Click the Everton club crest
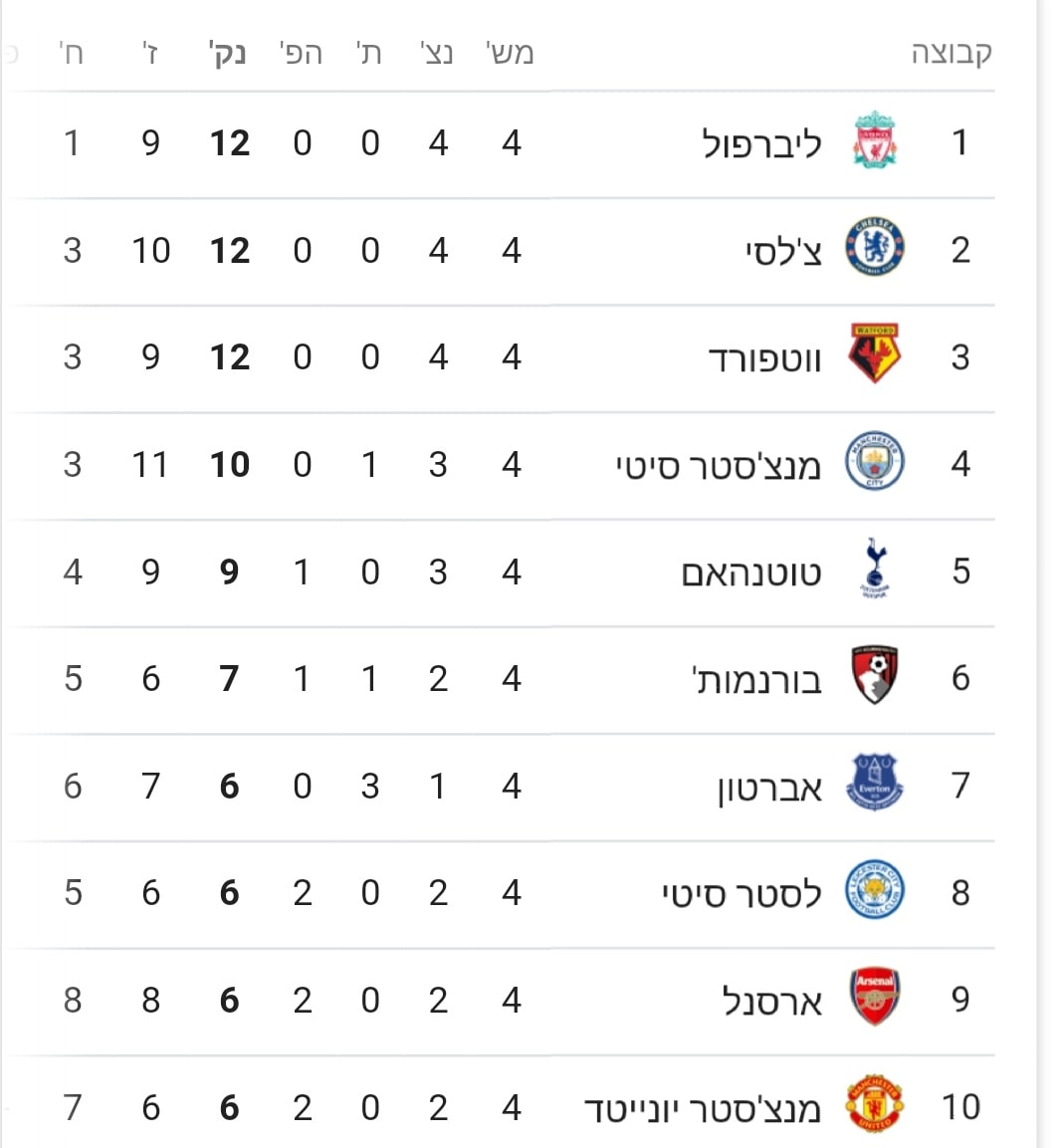Image resolution: width=1056 pixels, height=1148 pixels. coord(875,783)
